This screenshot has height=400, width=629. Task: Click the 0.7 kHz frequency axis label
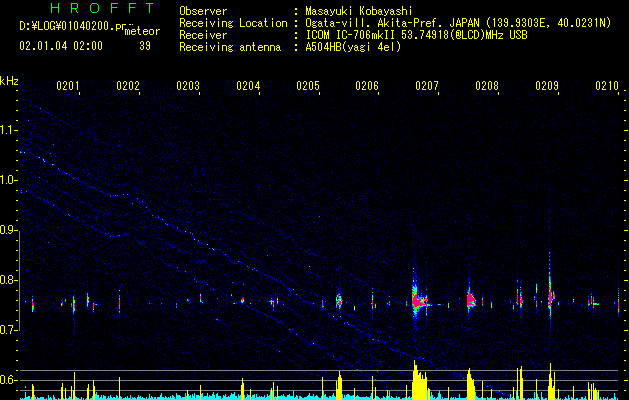pyautogui.click(x=9, y=330)
